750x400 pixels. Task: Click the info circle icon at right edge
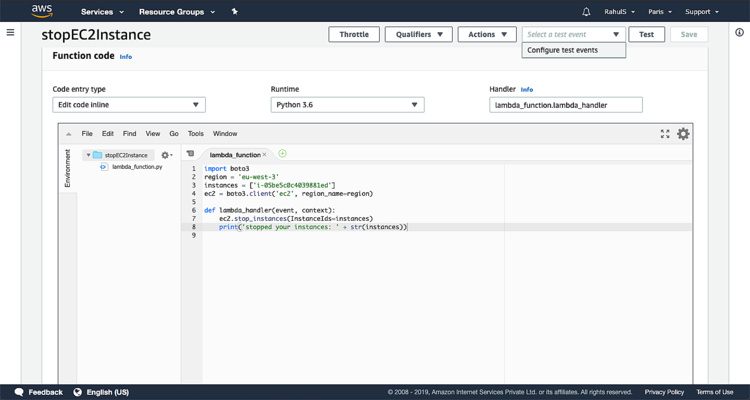click(x=739, y=33)
